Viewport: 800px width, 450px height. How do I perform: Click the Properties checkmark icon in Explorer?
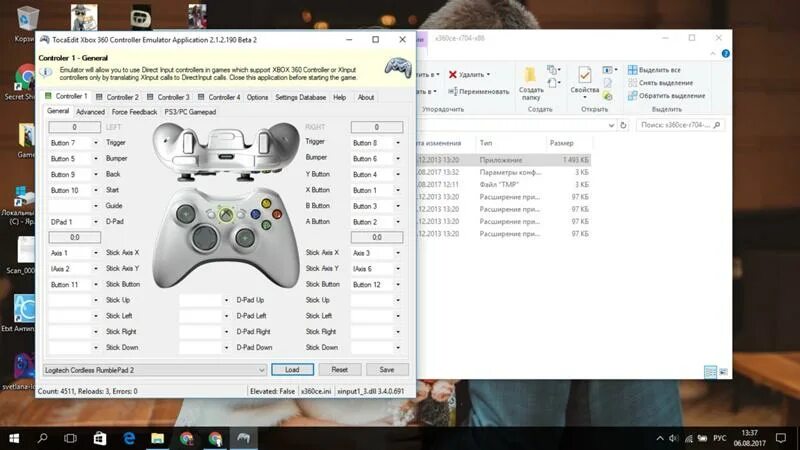pyautogui.click(x=585, y=76)
